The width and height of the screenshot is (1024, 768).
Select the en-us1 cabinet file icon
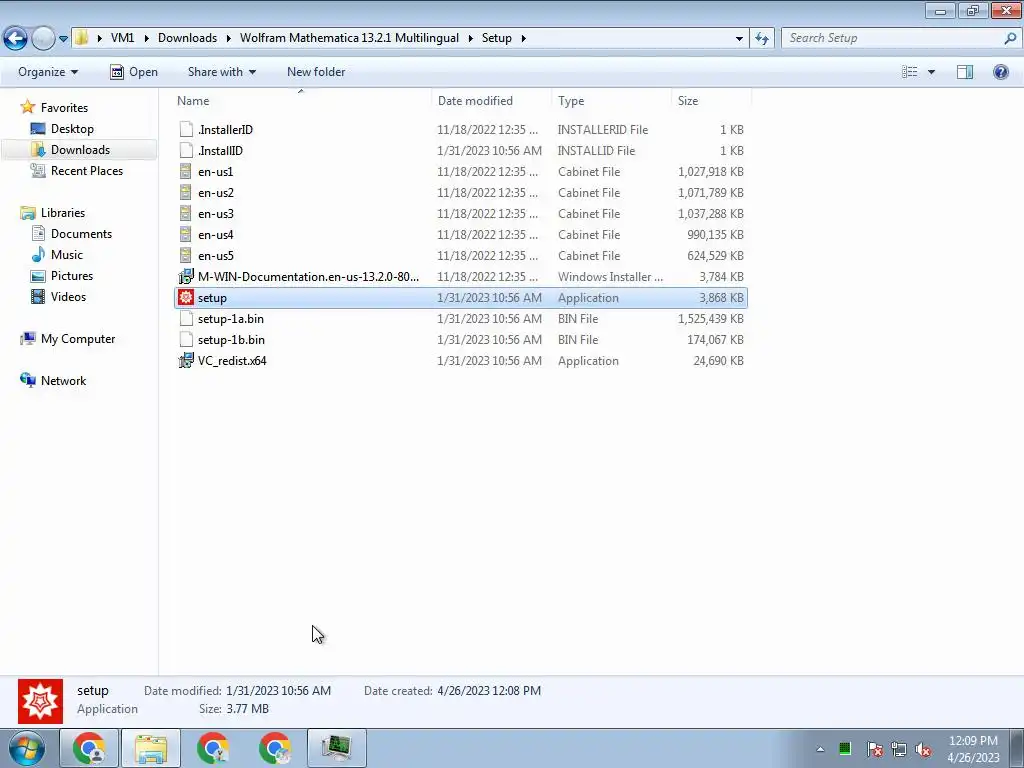point(186,172)
